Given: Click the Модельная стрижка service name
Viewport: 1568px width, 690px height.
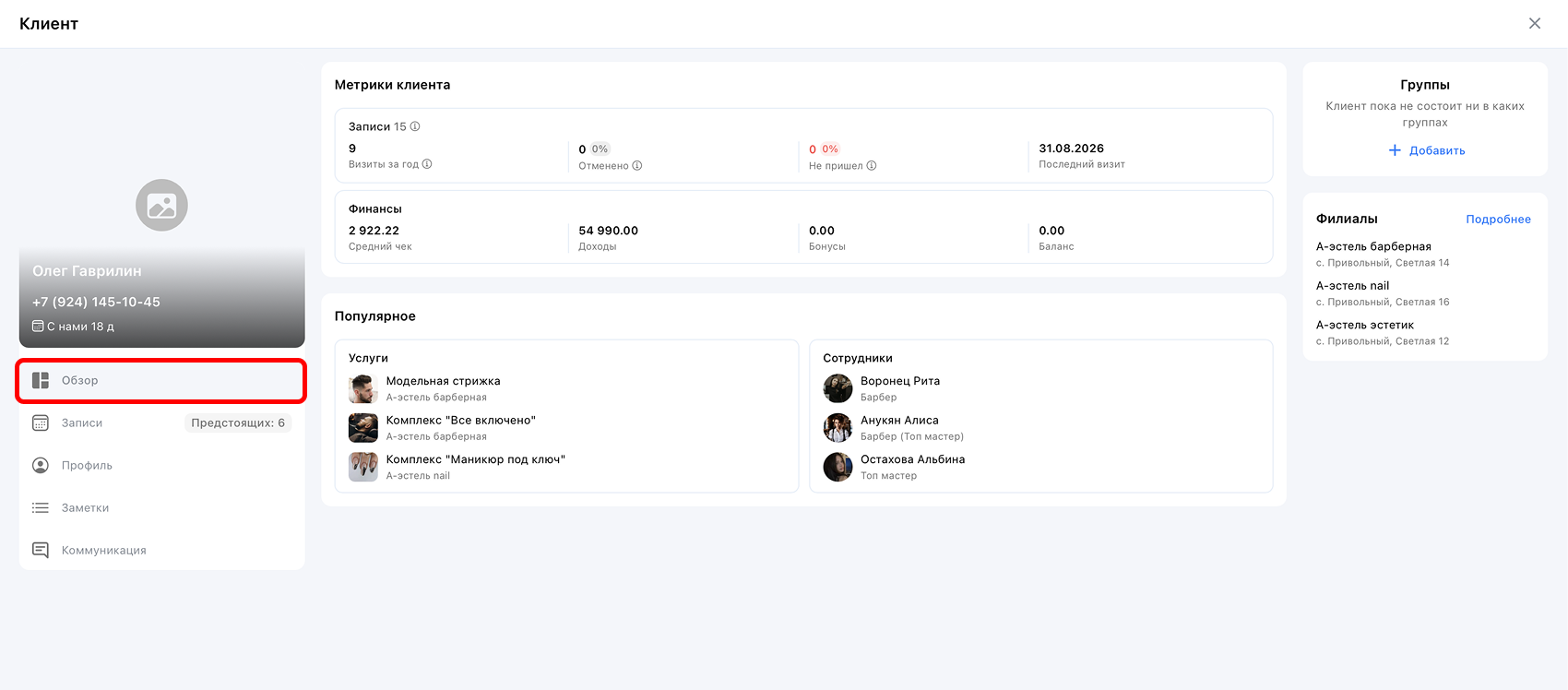Looking at the screenshot, I should click(443, 381).
